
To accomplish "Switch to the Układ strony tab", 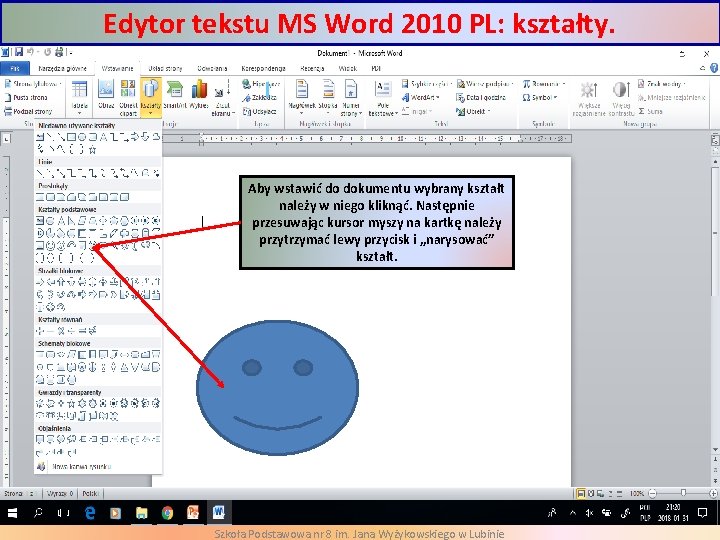I will pyautogui.click(x=165, y=68).
